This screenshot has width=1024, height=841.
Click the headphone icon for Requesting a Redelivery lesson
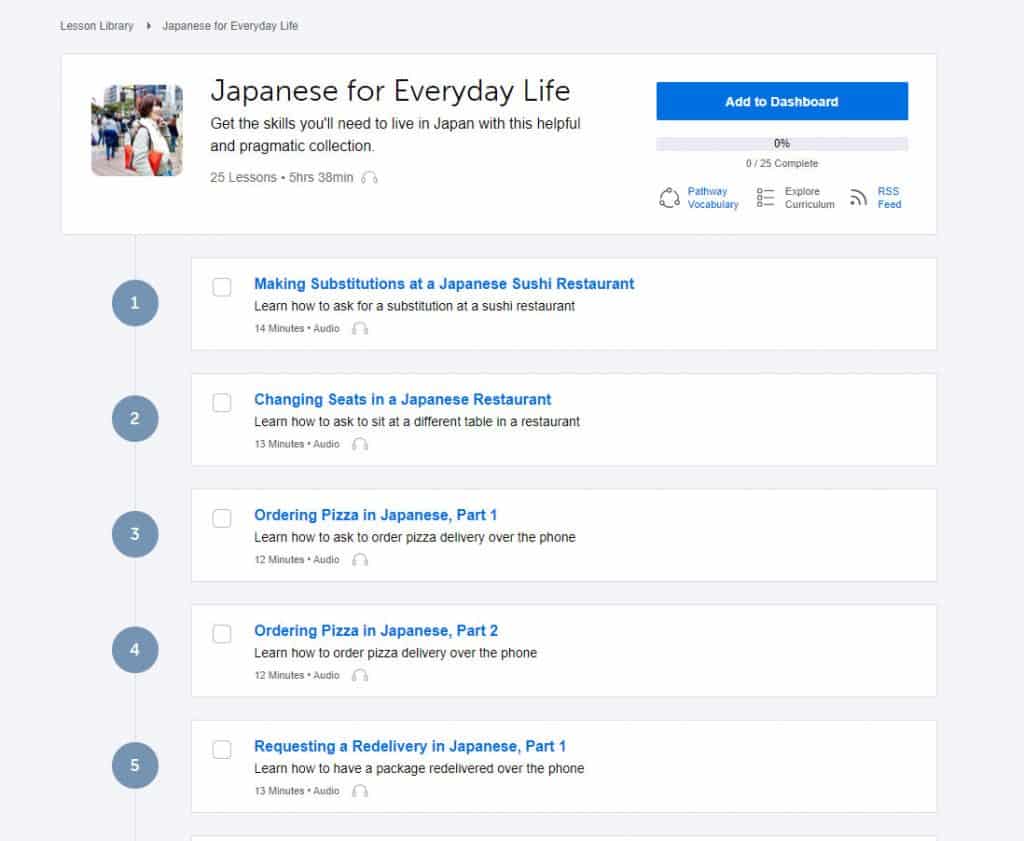(x=360, y=791)
